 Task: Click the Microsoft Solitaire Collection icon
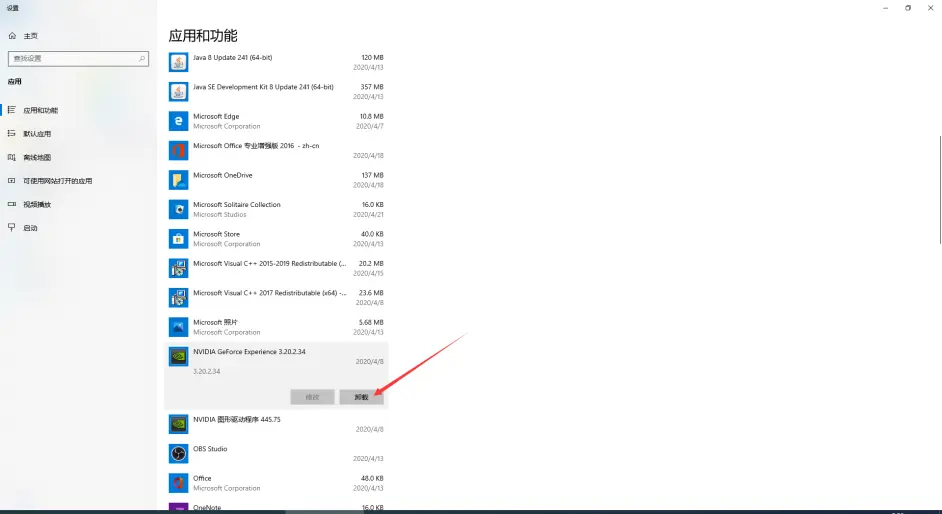point(178,210)
